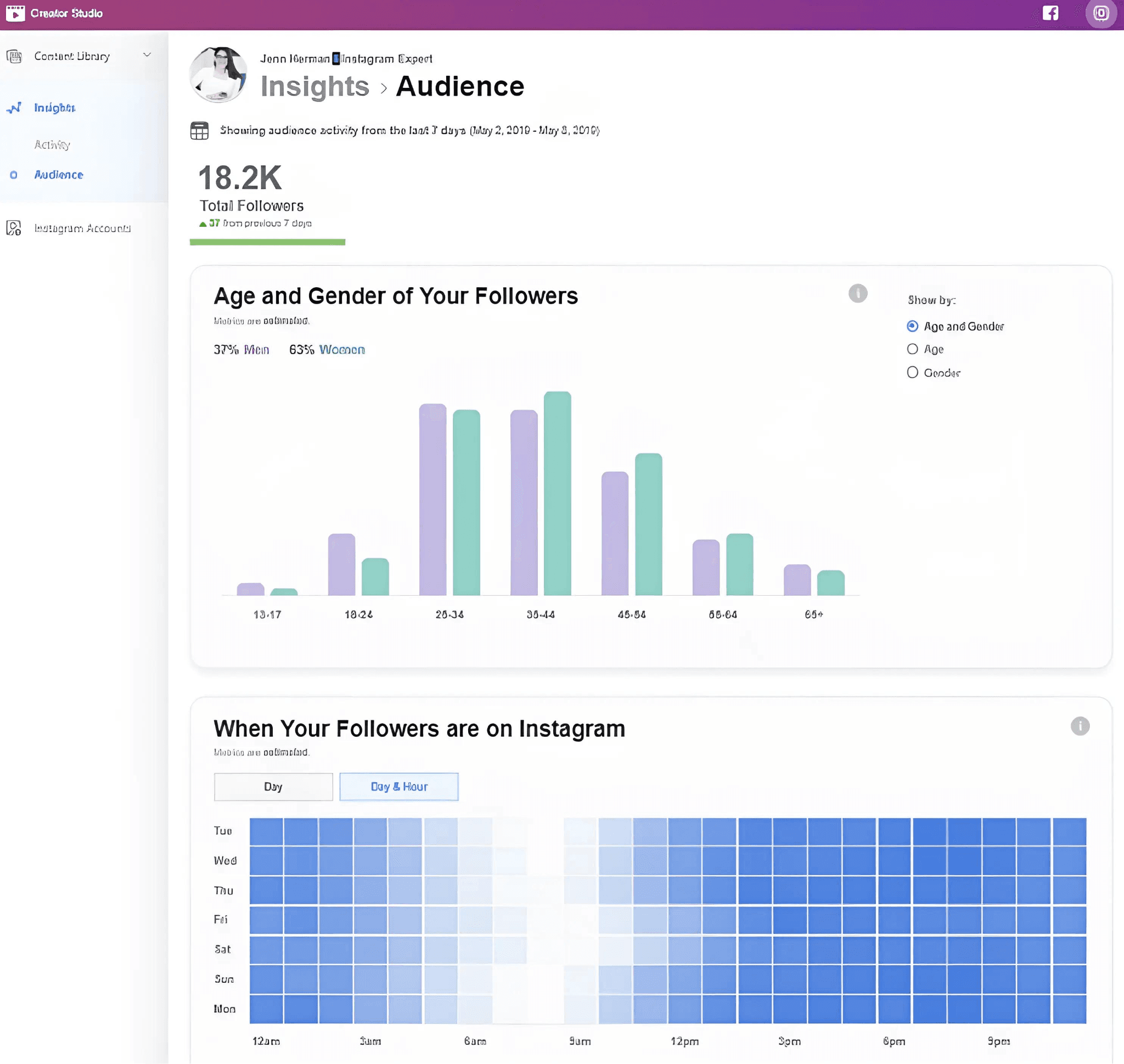Switch to Facebook via header icon

click(x=1050, y=13)
